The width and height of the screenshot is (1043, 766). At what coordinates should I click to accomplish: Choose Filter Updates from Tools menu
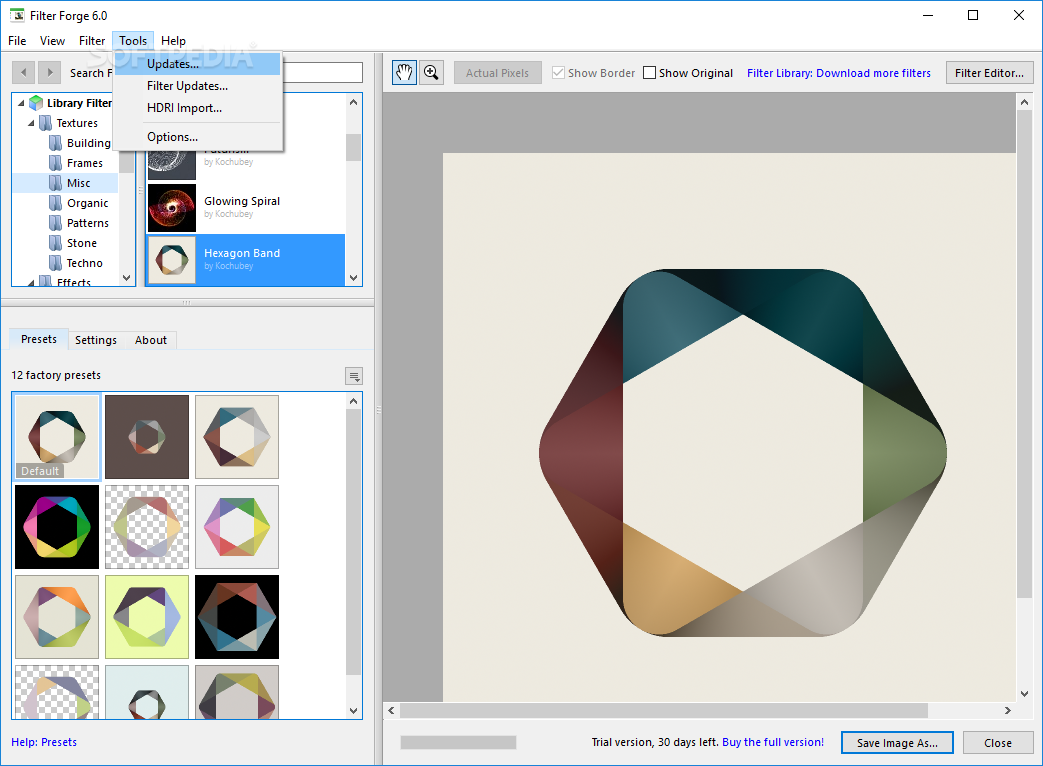pyautogui.click(x=187, y=86)
